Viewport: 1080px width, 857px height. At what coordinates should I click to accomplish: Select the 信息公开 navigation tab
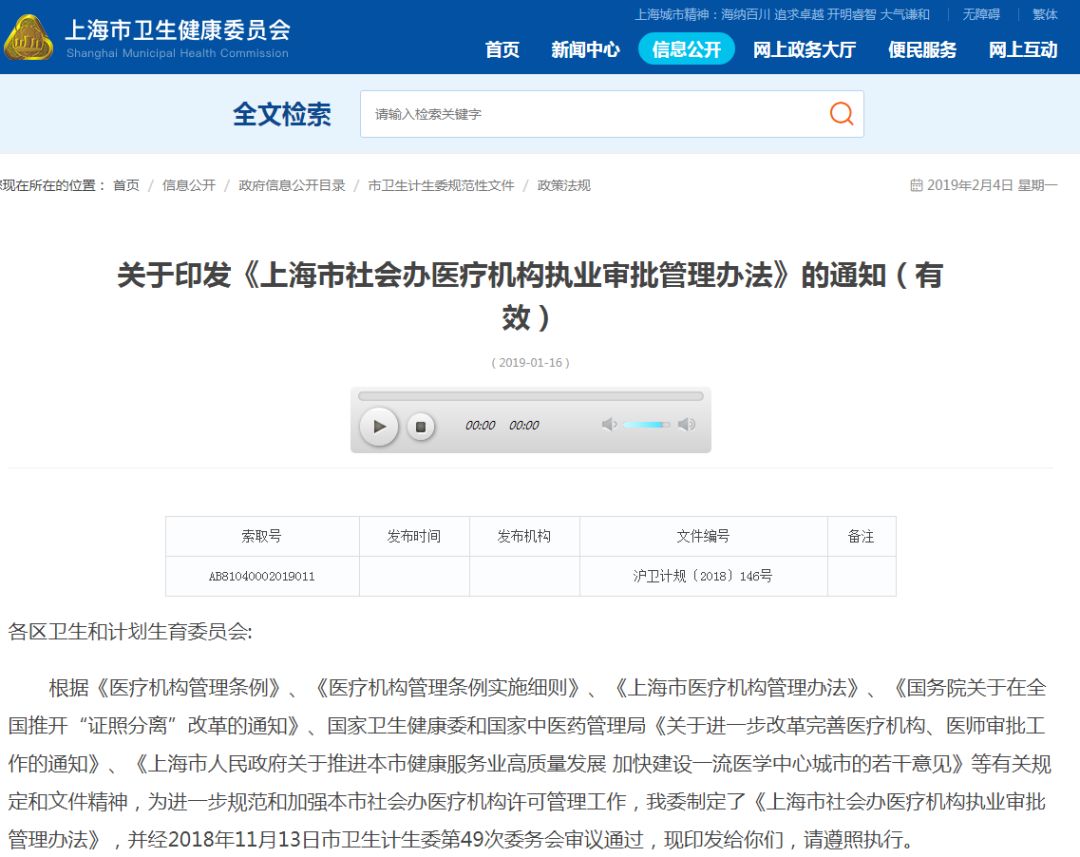pyautogui.click(x=687, y=50)
